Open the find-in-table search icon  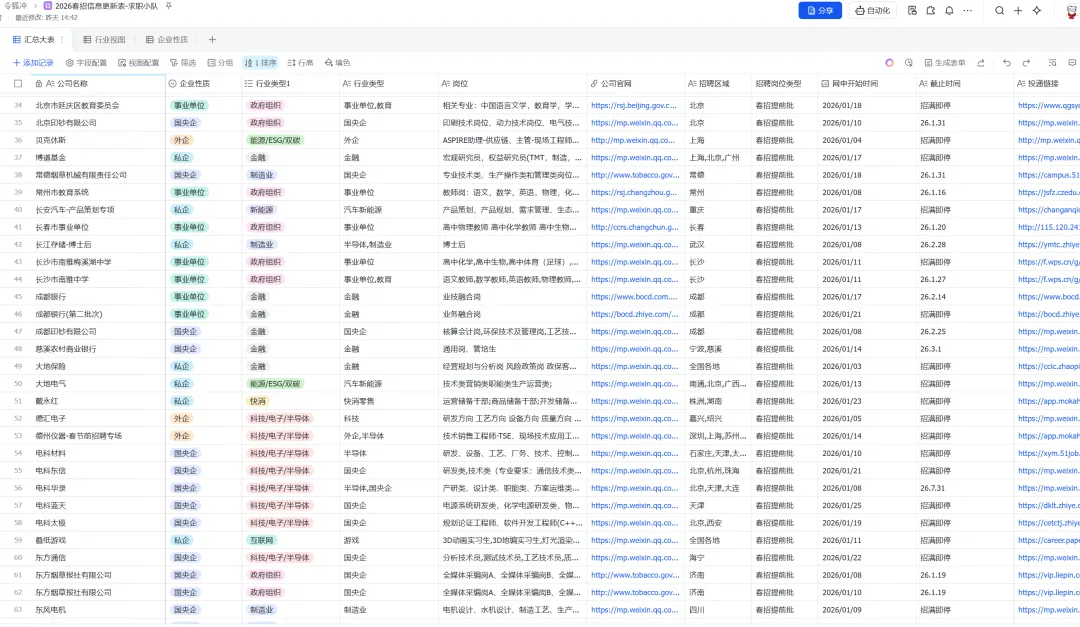1052,63
